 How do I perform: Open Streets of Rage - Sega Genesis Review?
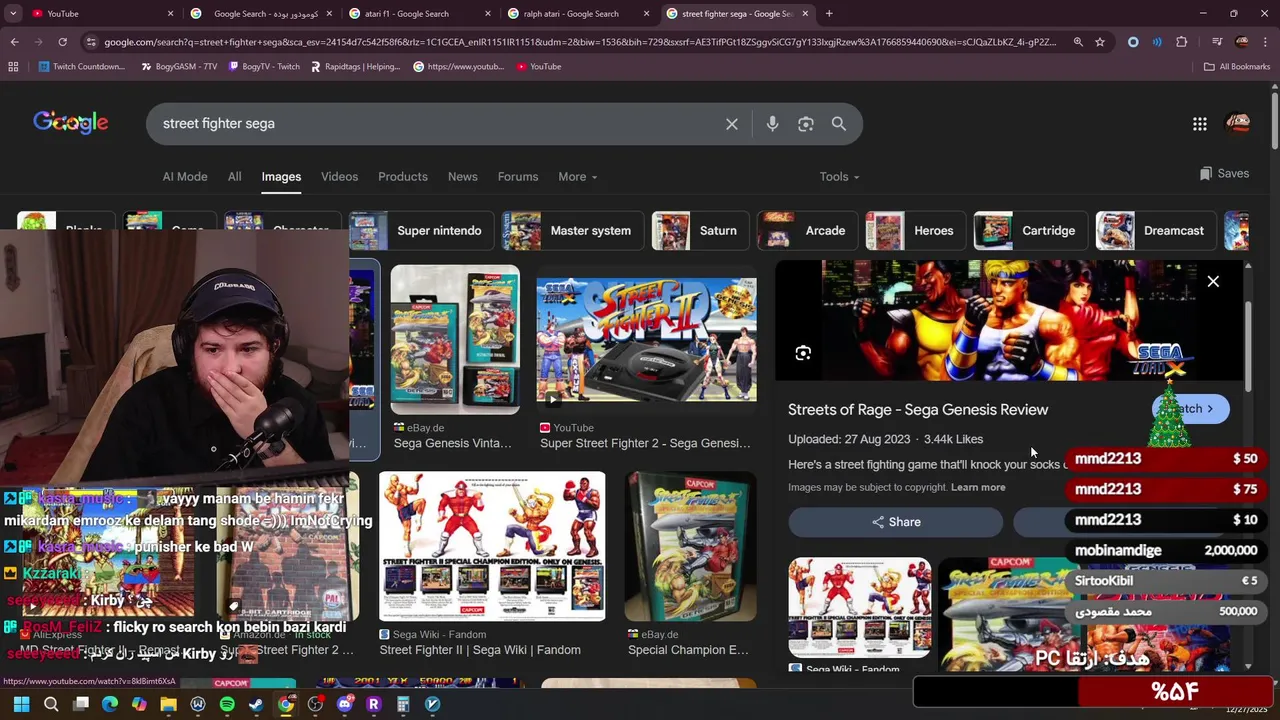(x=918, y=410)
